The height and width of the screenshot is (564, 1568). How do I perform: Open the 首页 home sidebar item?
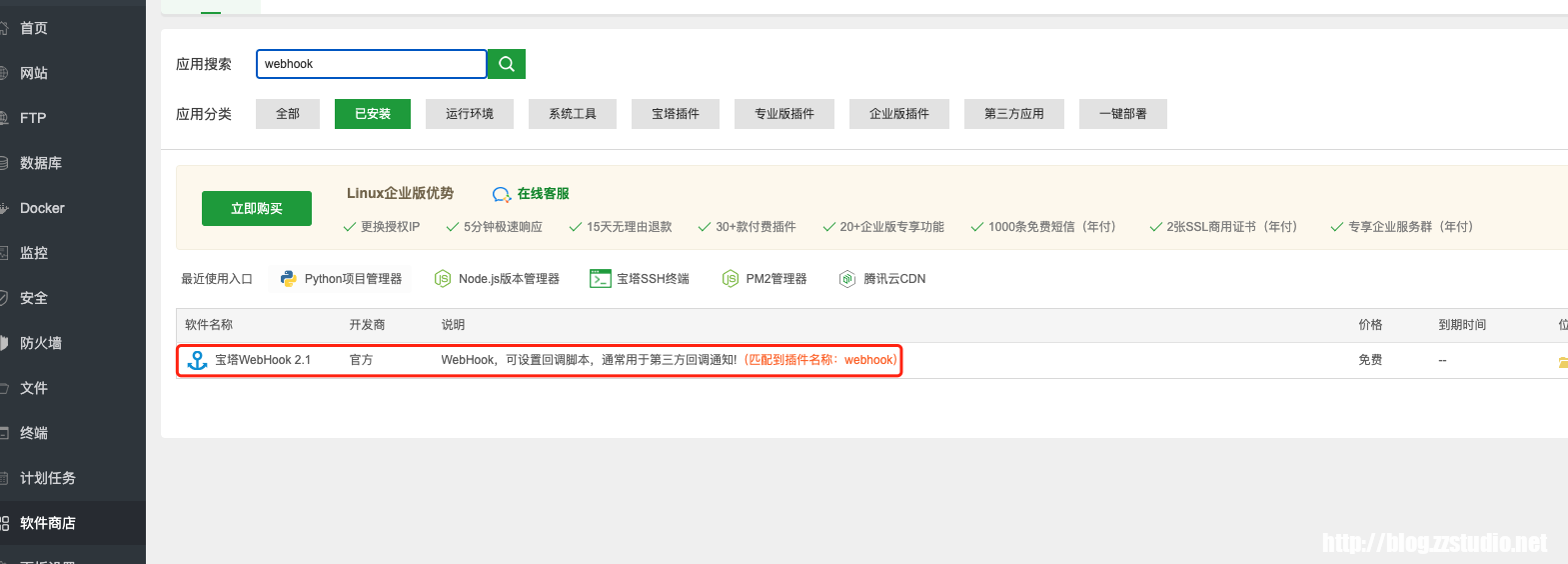point(72,28)
